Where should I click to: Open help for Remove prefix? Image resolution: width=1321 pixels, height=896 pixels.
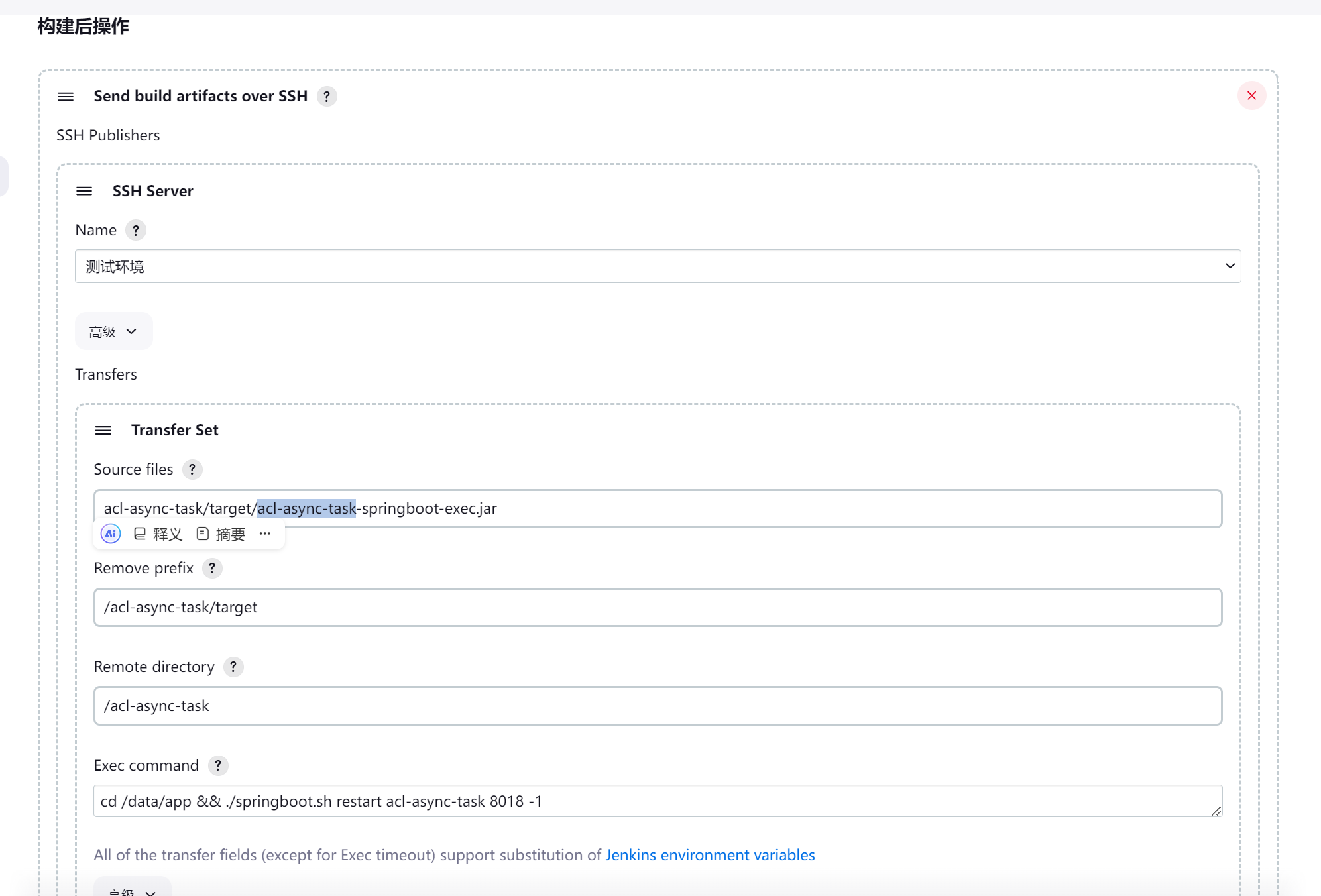212,569
